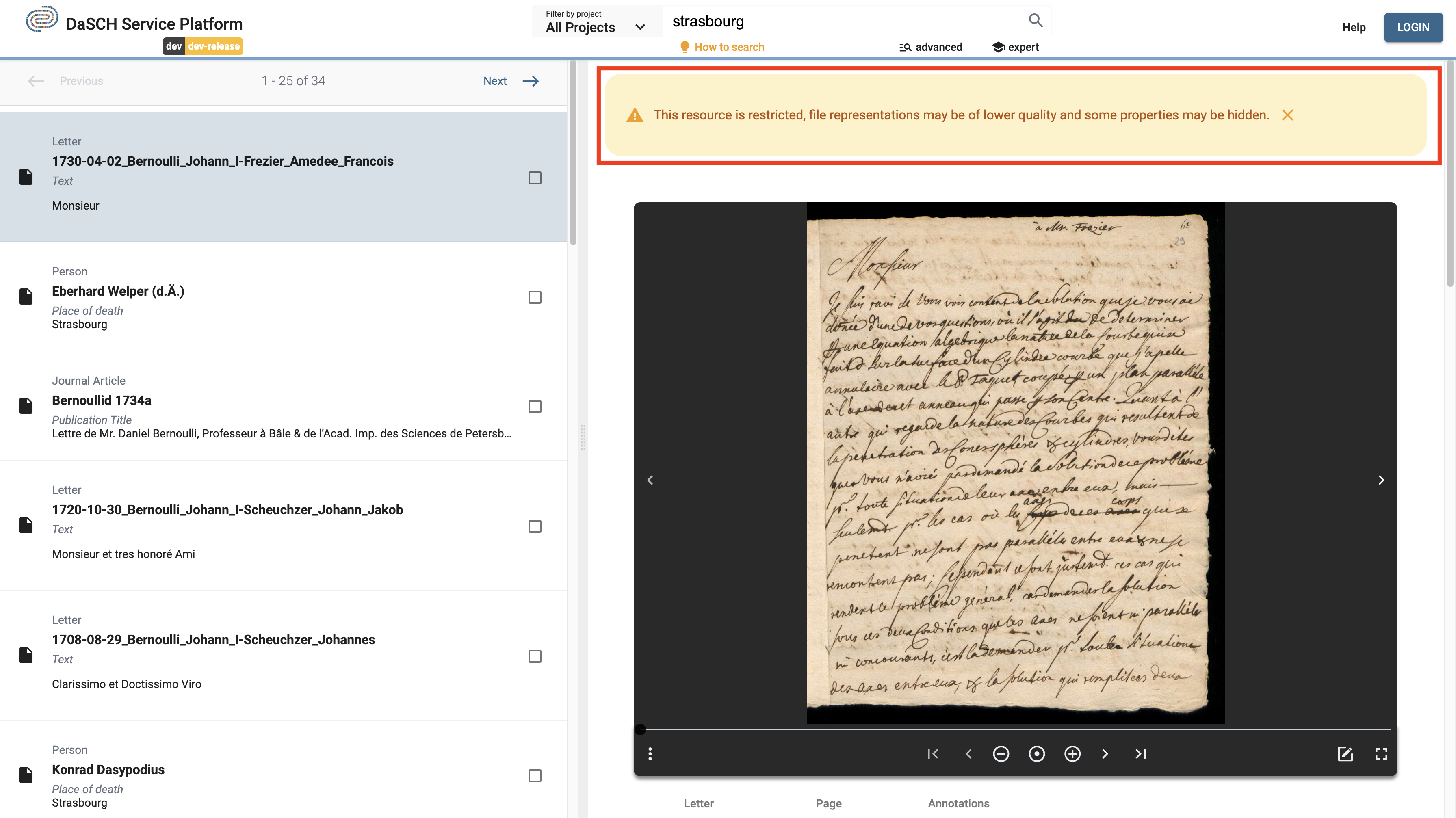1456x818 pixels.
Task: Toggle checkbox next to Eberhard Welper entry
Action: pos(535,297)
